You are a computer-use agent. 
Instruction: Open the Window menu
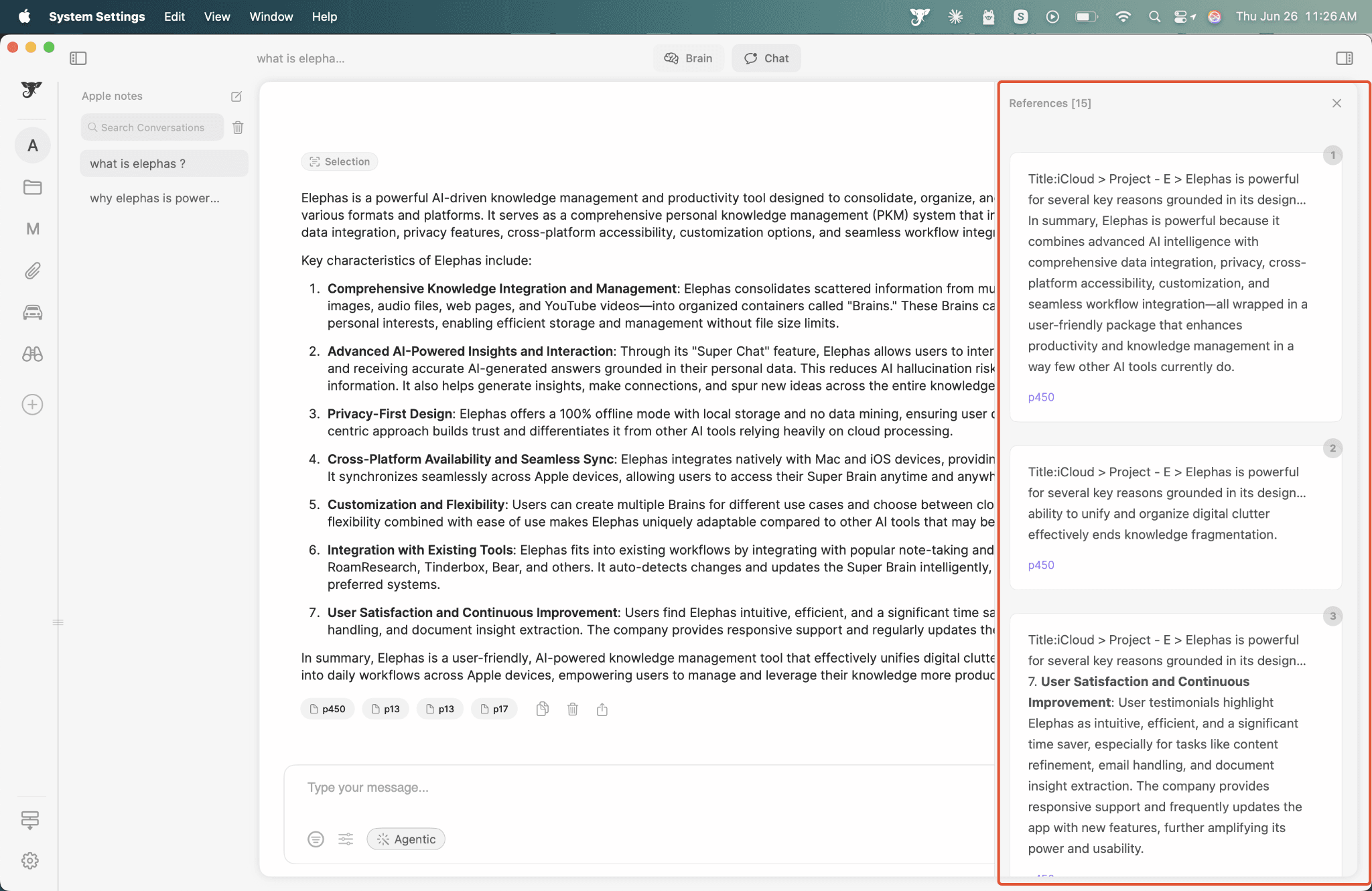click(x=271, y=16)
